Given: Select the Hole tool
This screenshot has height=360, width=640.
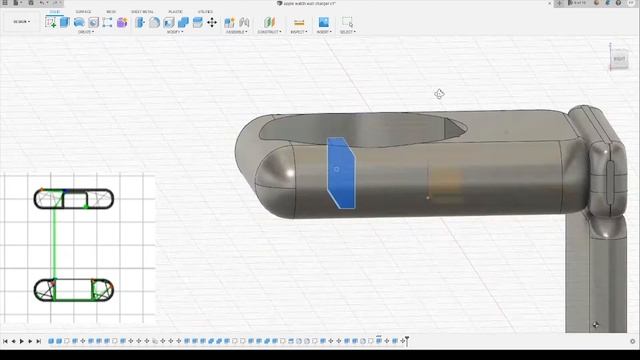Looking at the screenshot, I should tap(93, 22).
